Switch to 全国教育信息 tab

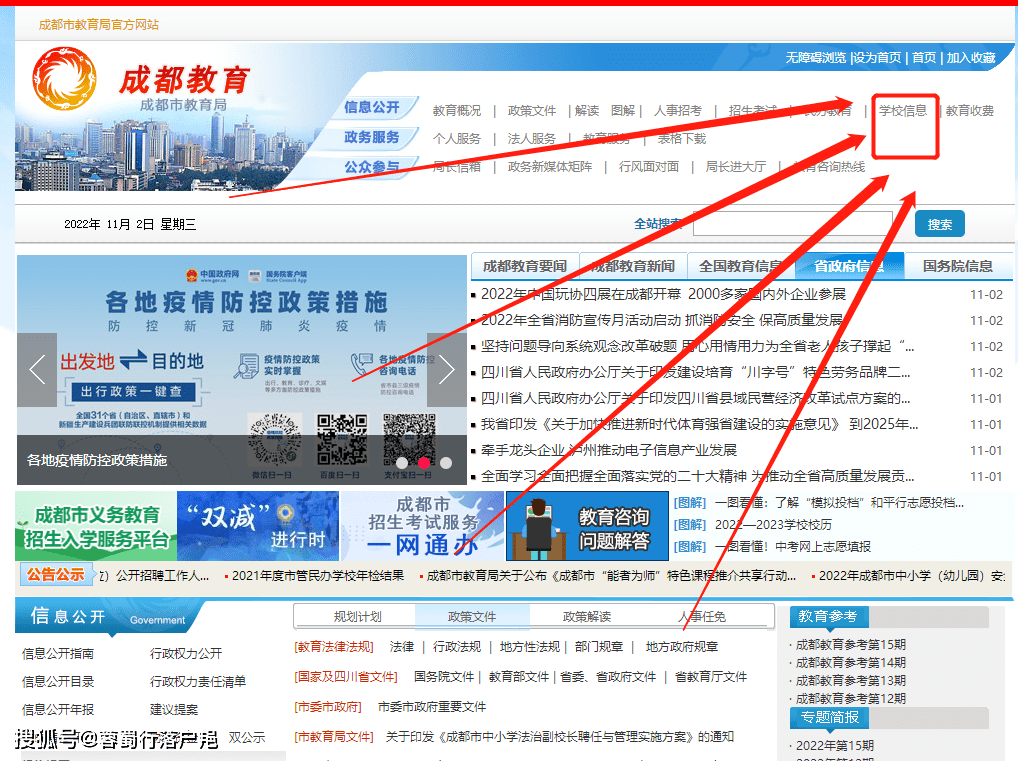pyautogui.click(x=741, y=266)
